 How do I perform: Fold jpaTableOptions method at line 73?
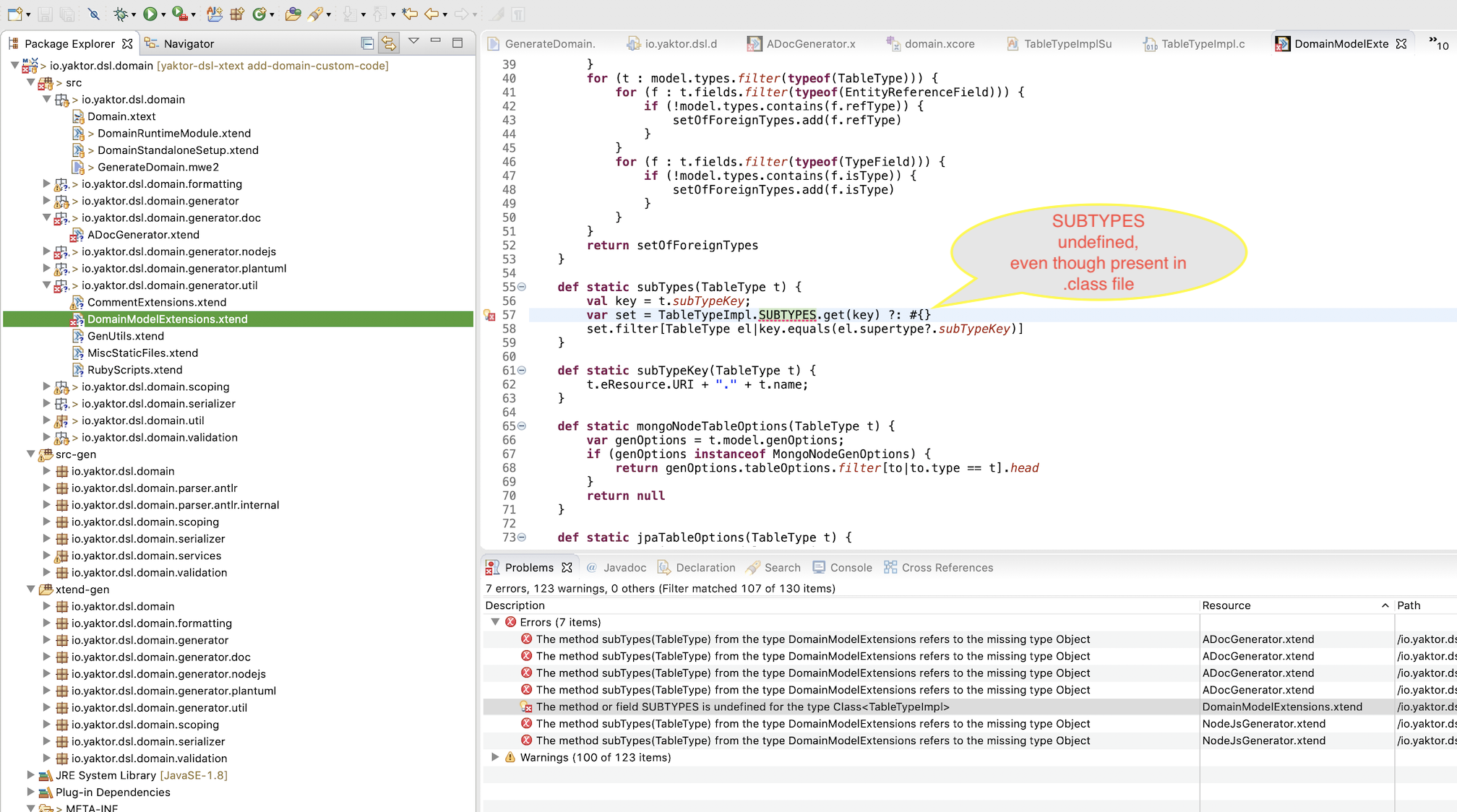[x=522, y=537]
